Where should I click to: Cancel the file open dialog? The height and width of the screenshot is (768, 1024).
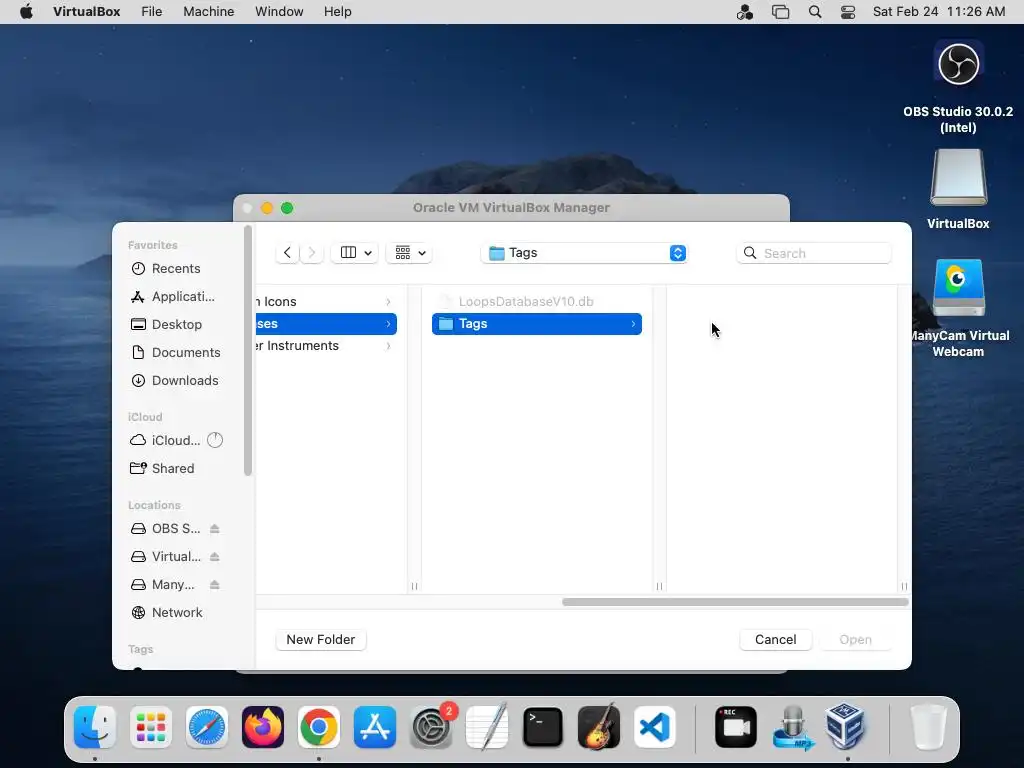pos(776,639)
